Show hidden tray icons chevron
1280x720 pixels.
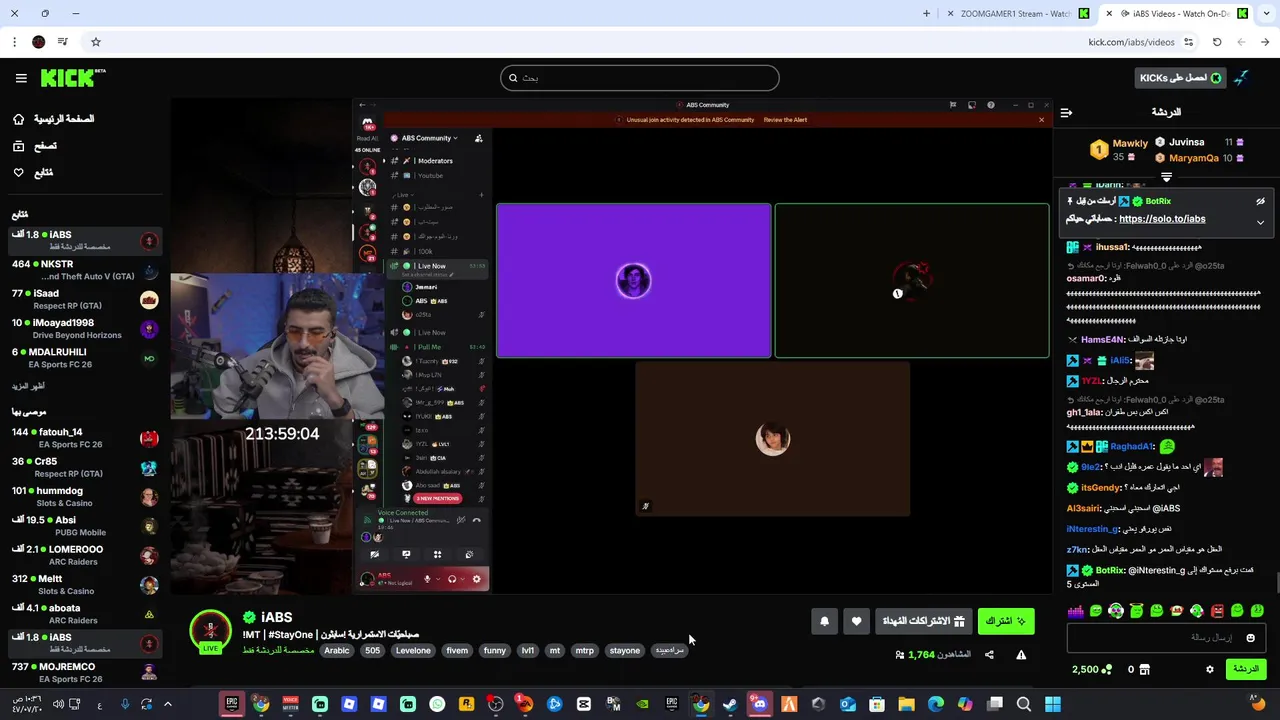[x=168, y=704]
